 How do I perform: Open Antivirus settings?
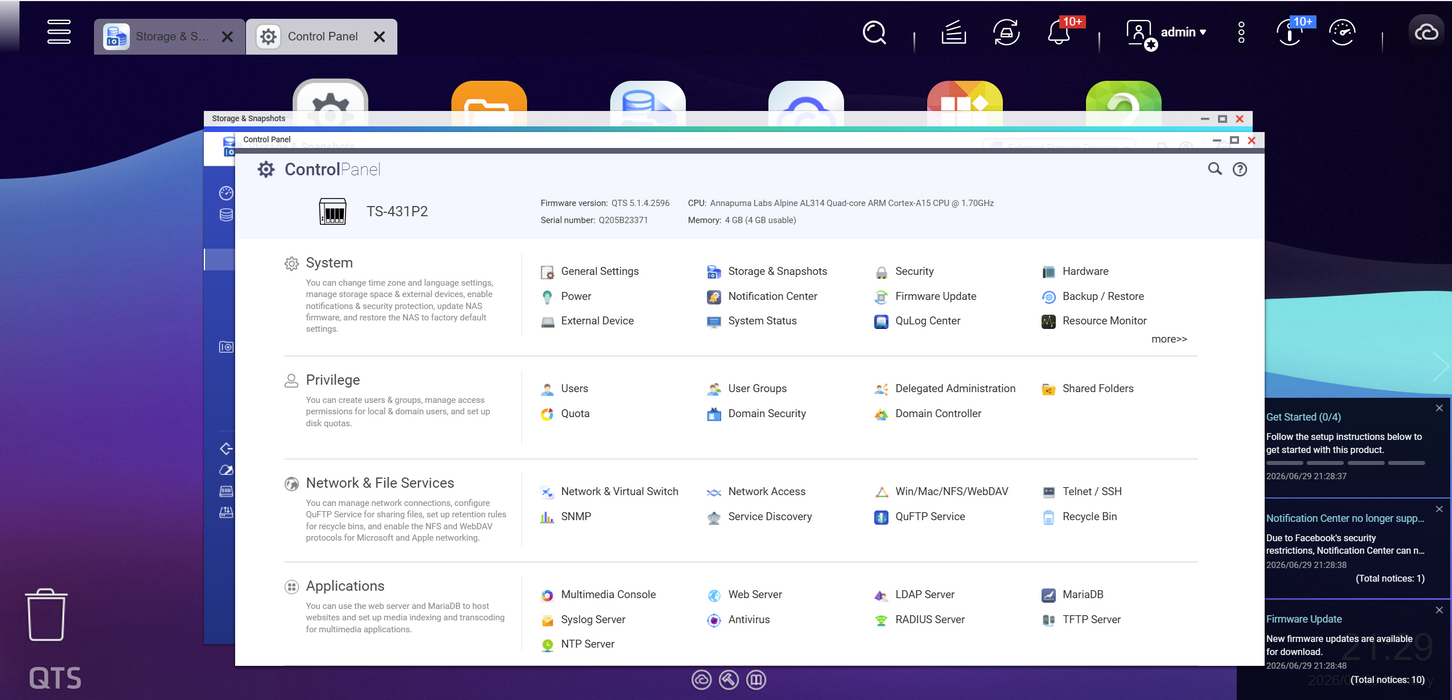click(x=738, y=619)
